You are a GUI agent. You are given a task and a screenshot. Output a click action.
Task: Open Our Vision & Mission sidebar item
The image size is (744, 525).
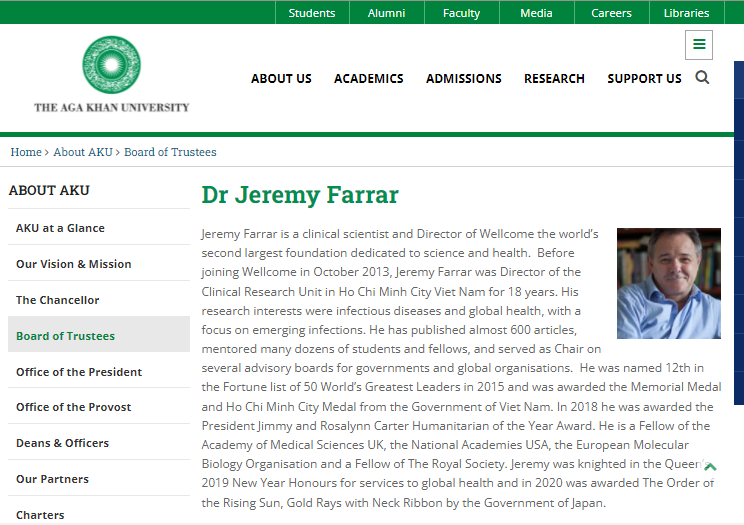click(99, 264)
